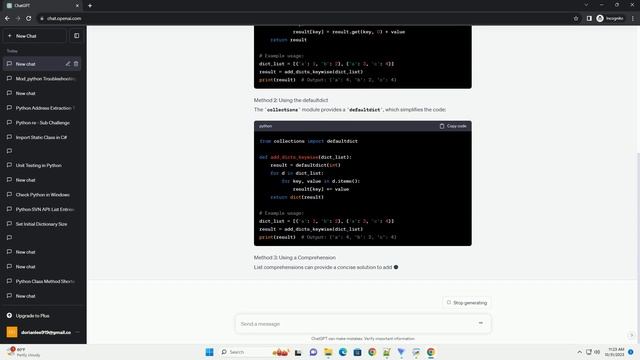The height and width of the screenshot is (360, 640).
Task: Open the Windows Start menu
Action: pos(209,352)
